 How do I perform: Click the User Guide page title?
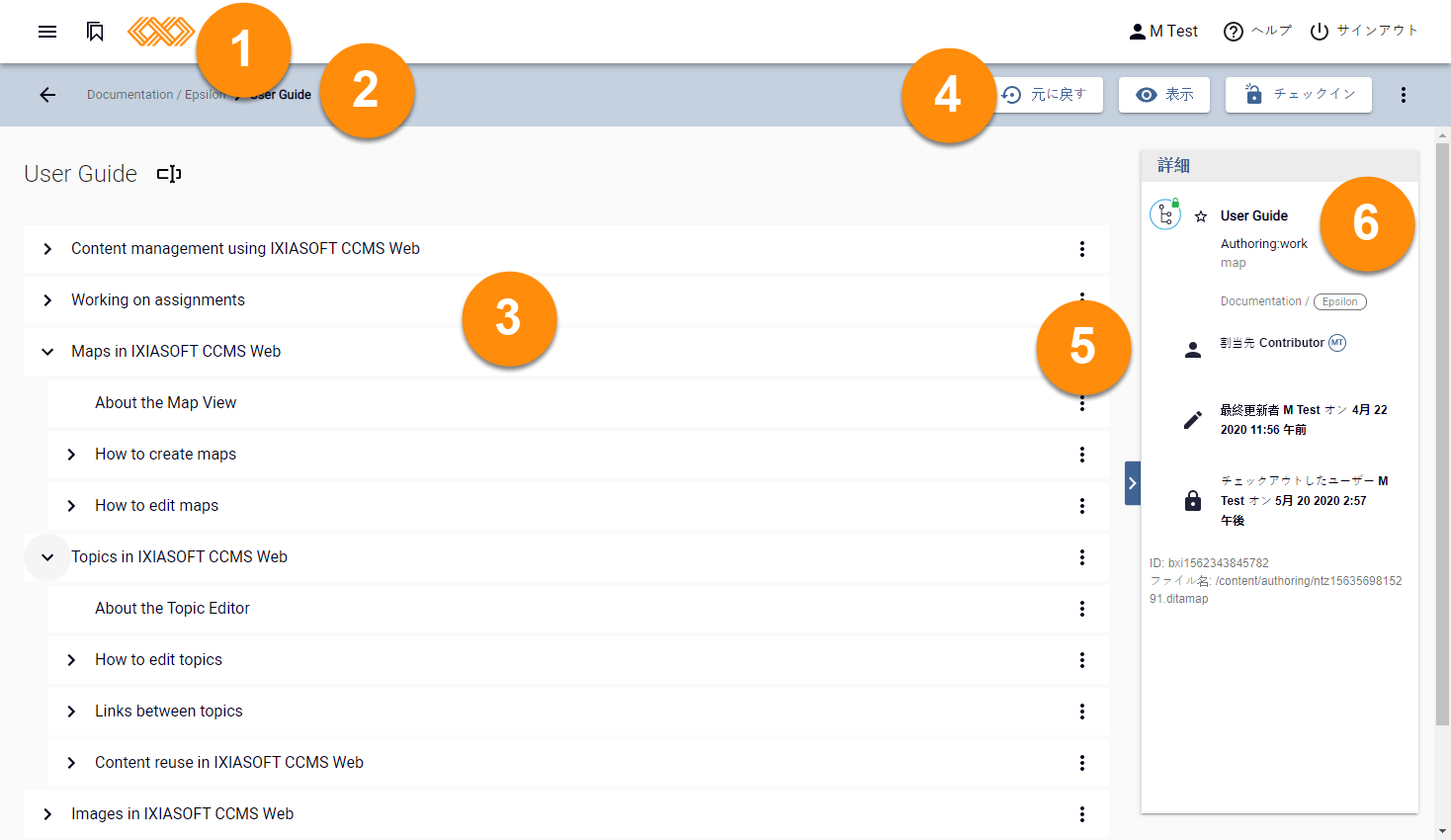tap(81, 174)
